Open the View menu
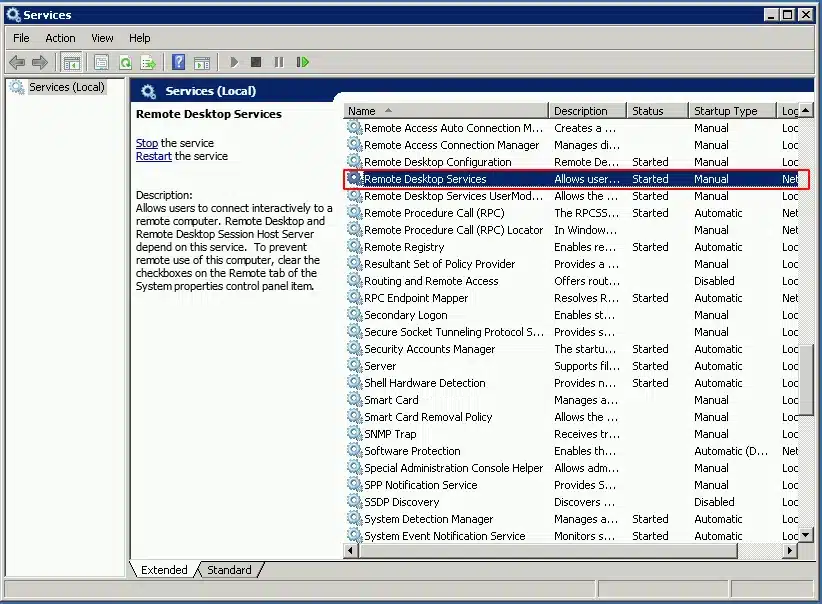 (102, 38)
